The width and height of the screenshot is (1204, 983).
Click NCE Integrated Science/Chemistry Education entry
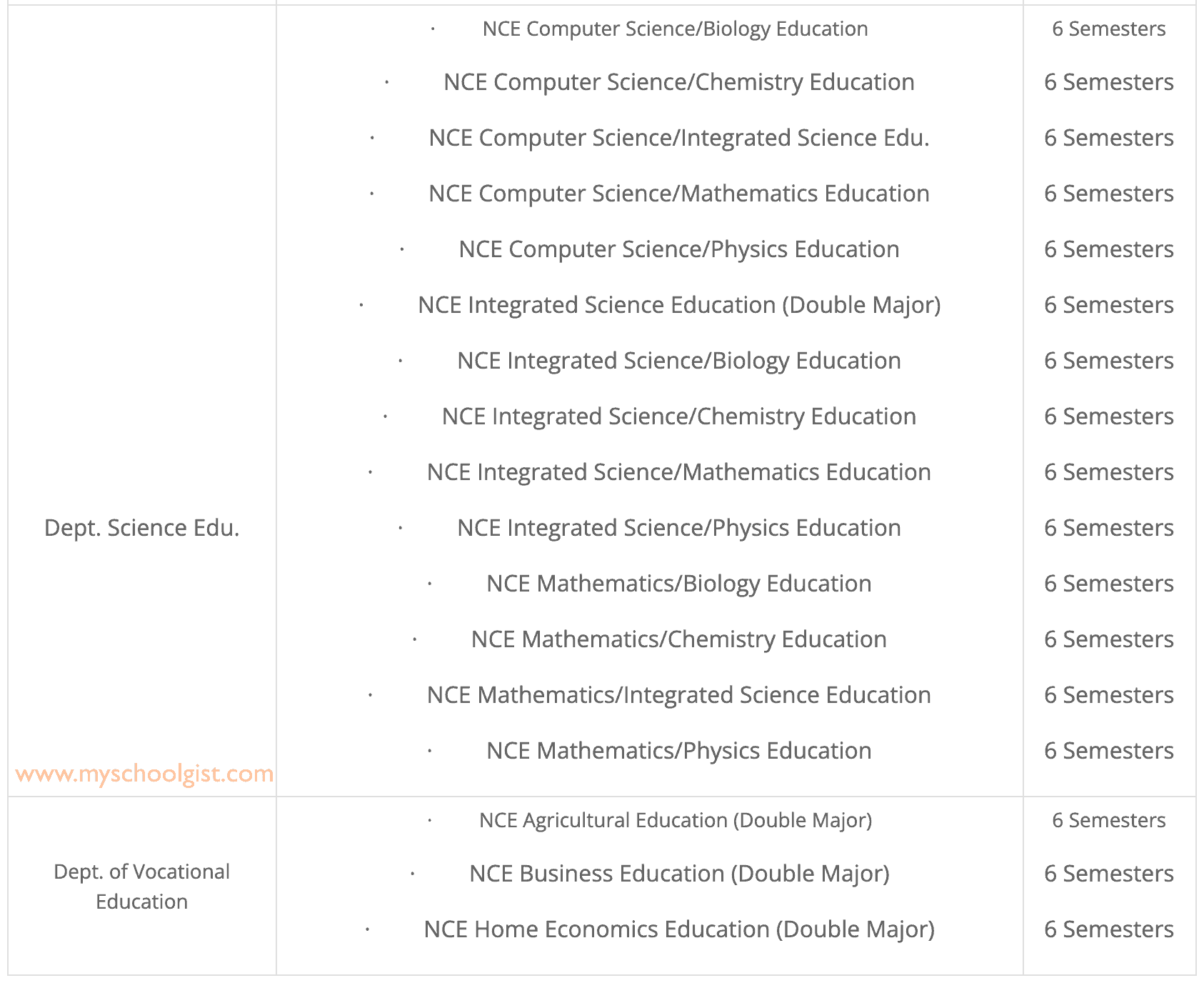[678, 416]
